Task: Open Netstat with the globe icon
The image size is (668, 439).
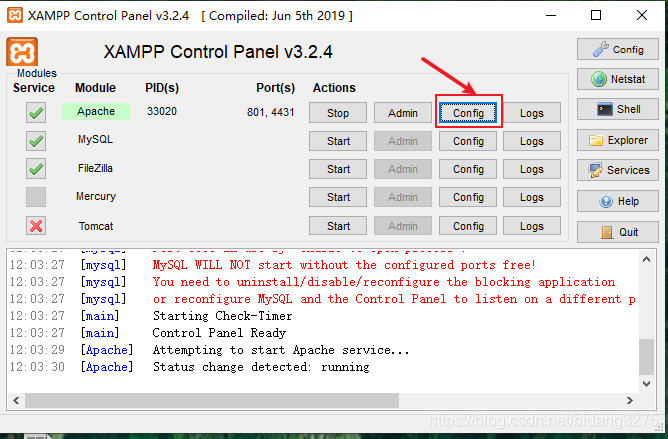Action: coord(618,79)
